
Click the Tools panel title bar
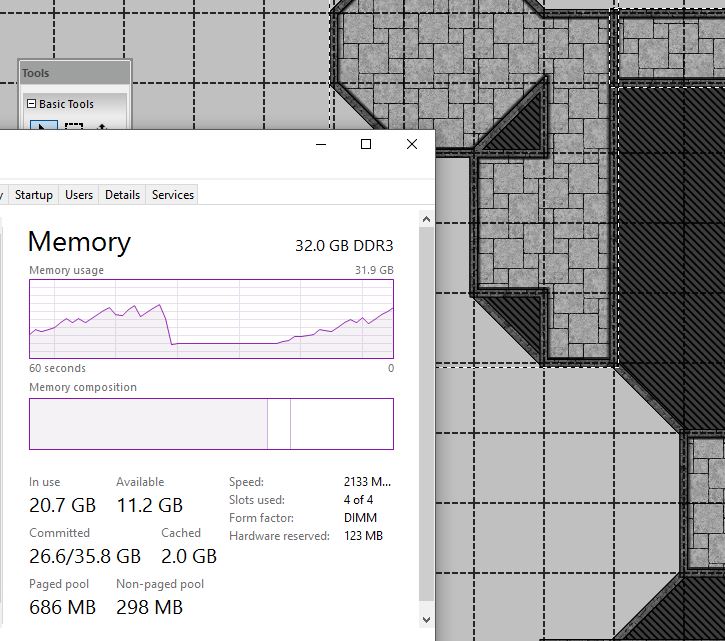[x=75, y=73]
